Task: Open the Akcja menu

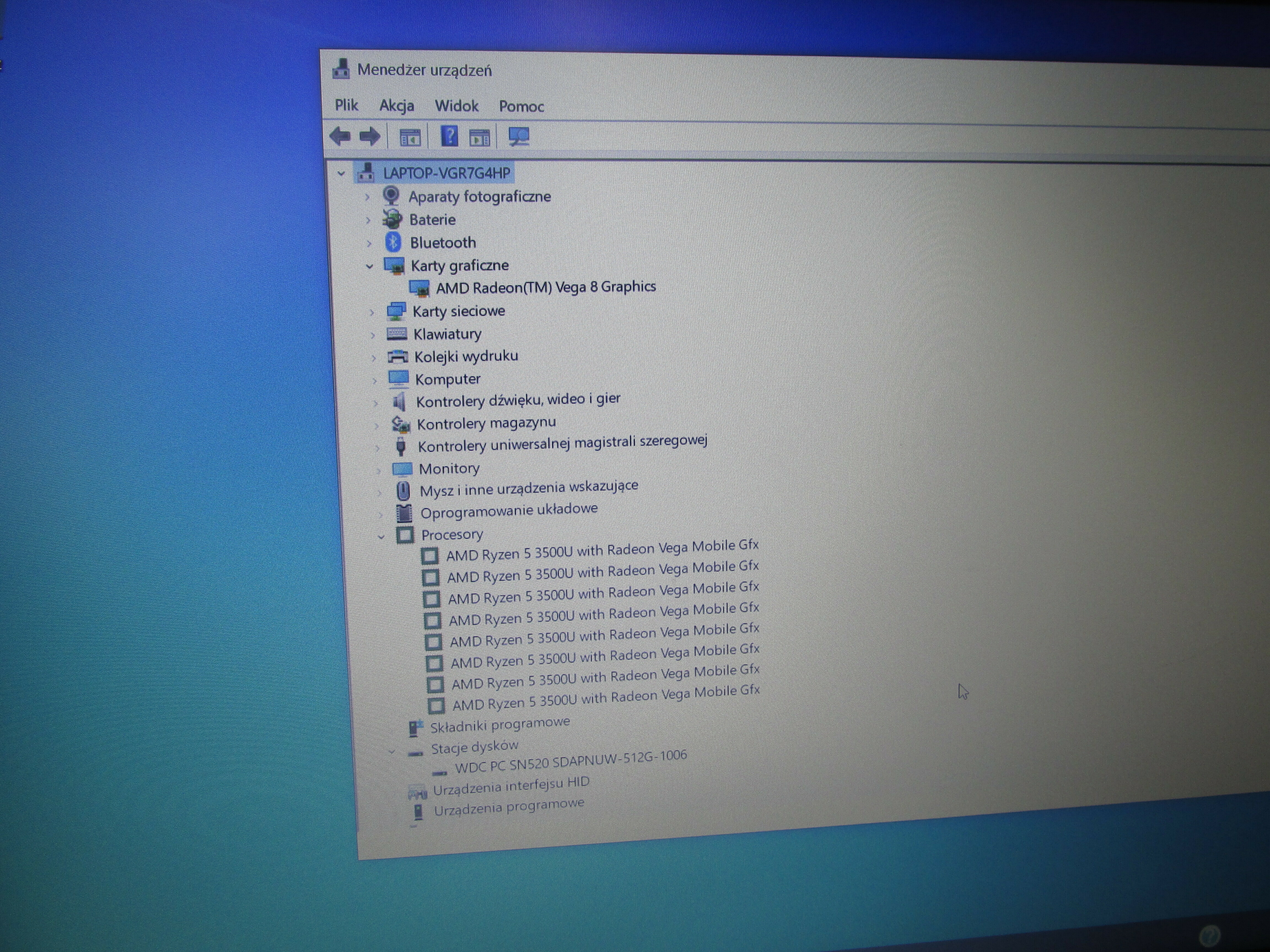Action: (396, 106)
